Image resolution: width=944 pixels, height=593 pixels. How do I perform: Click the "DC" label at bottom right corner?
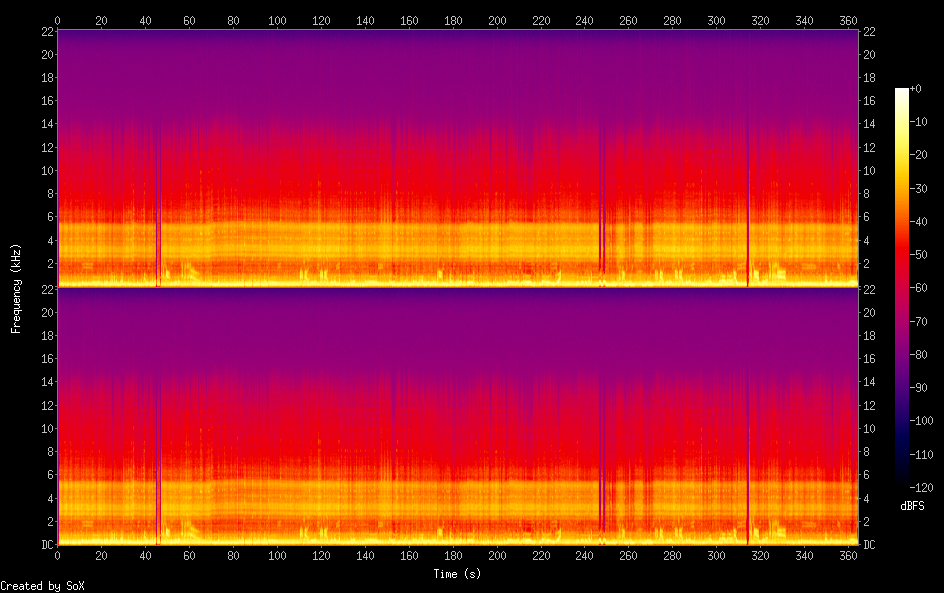(869, 545)
